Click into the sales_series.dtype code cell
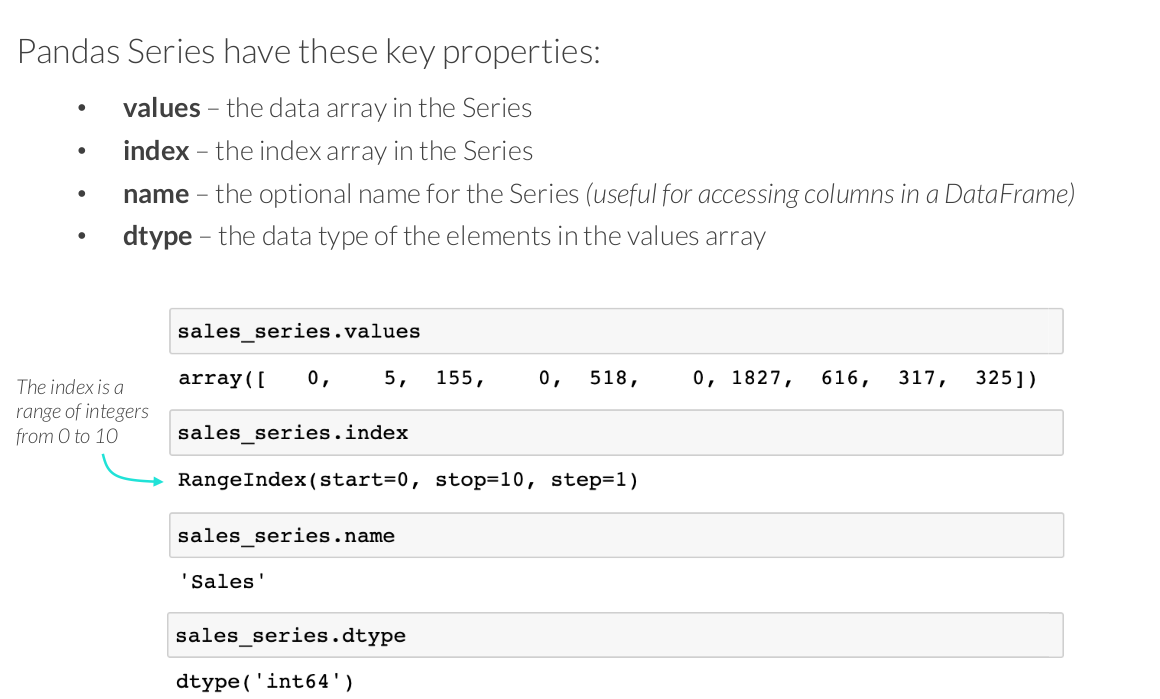The width and height of the screenshot is (1160, 699). click(615, 636)
